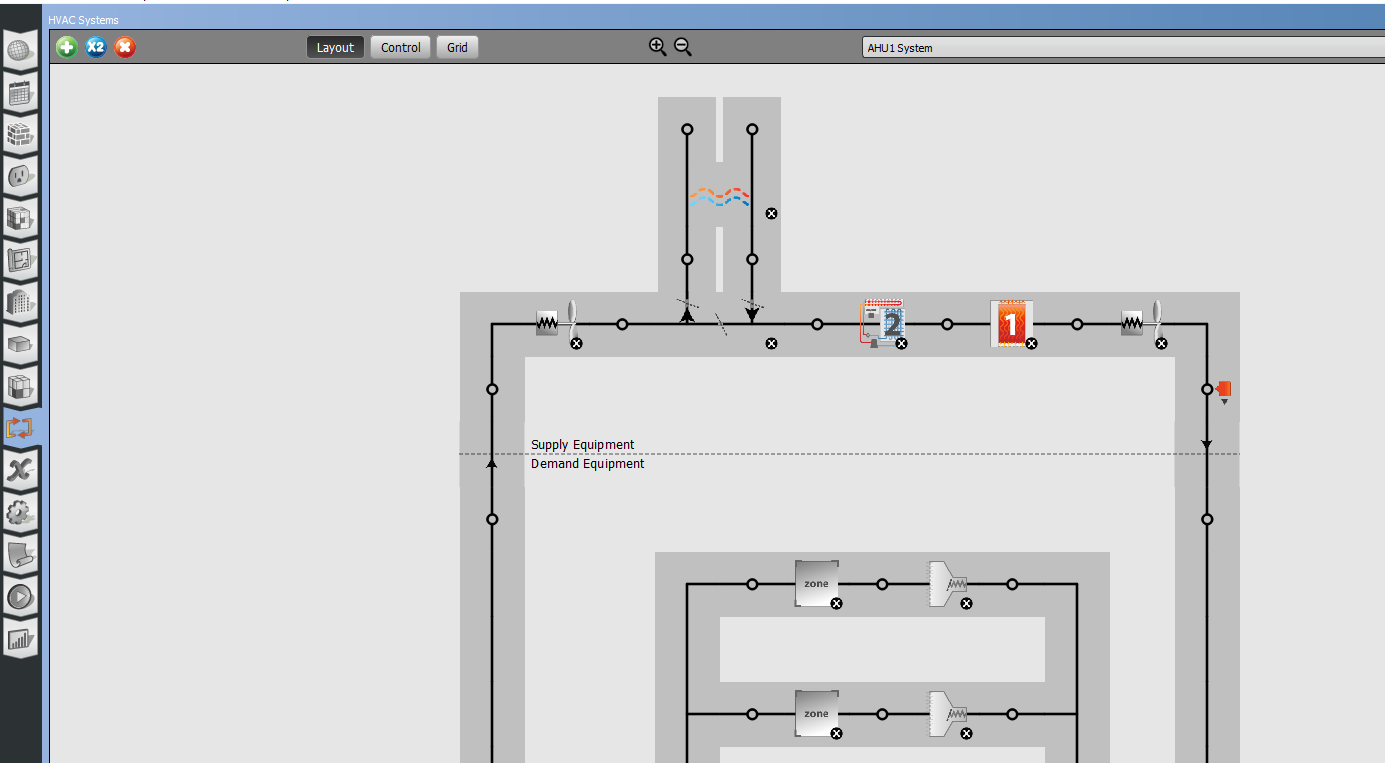Screen dimensions: 1385x763
Task: Select the supply fan on the right
Action: point(1143,321)
